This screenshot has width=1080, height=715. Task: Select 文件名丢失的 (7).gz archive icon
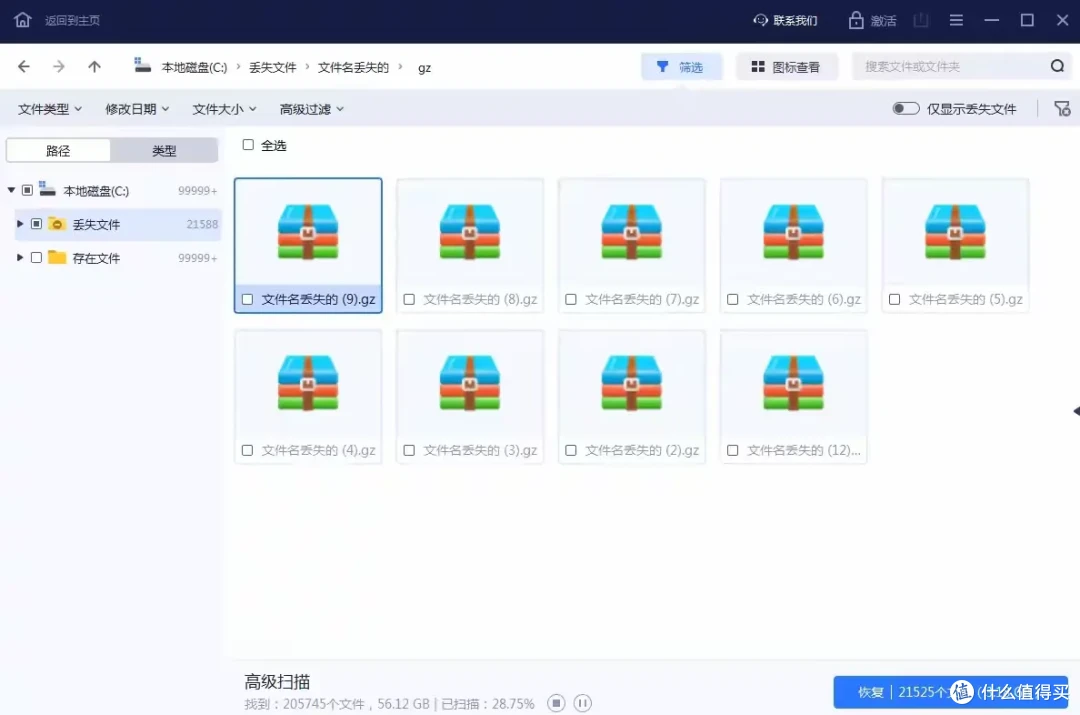pyautogui.click(x=632, y=232)
